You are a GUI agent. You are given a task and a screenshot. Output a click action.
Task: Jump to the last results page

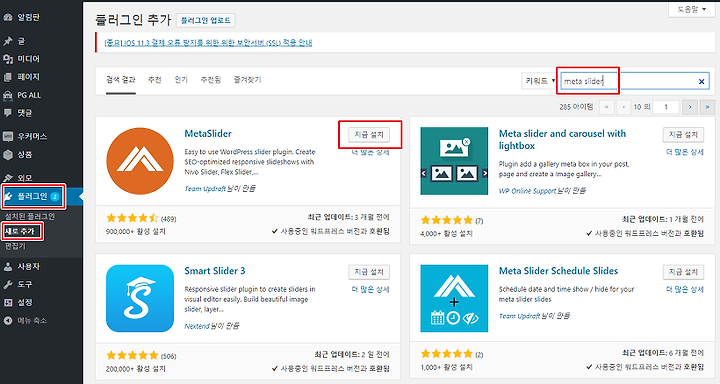click(707, 107)
